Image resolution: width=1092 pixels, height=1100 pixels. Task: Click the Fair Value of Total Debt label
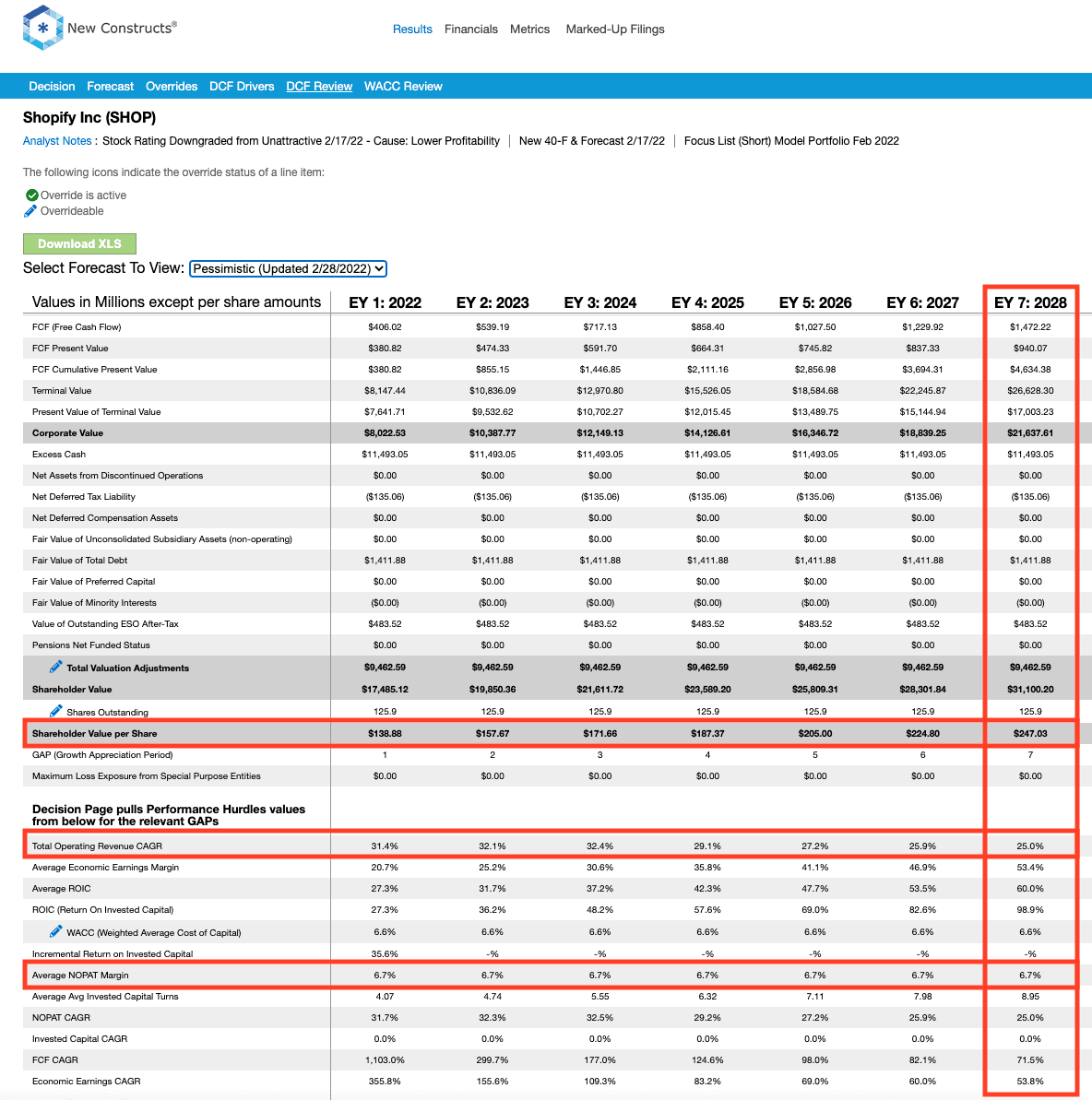pyautogui.click(x=80, y=560)
